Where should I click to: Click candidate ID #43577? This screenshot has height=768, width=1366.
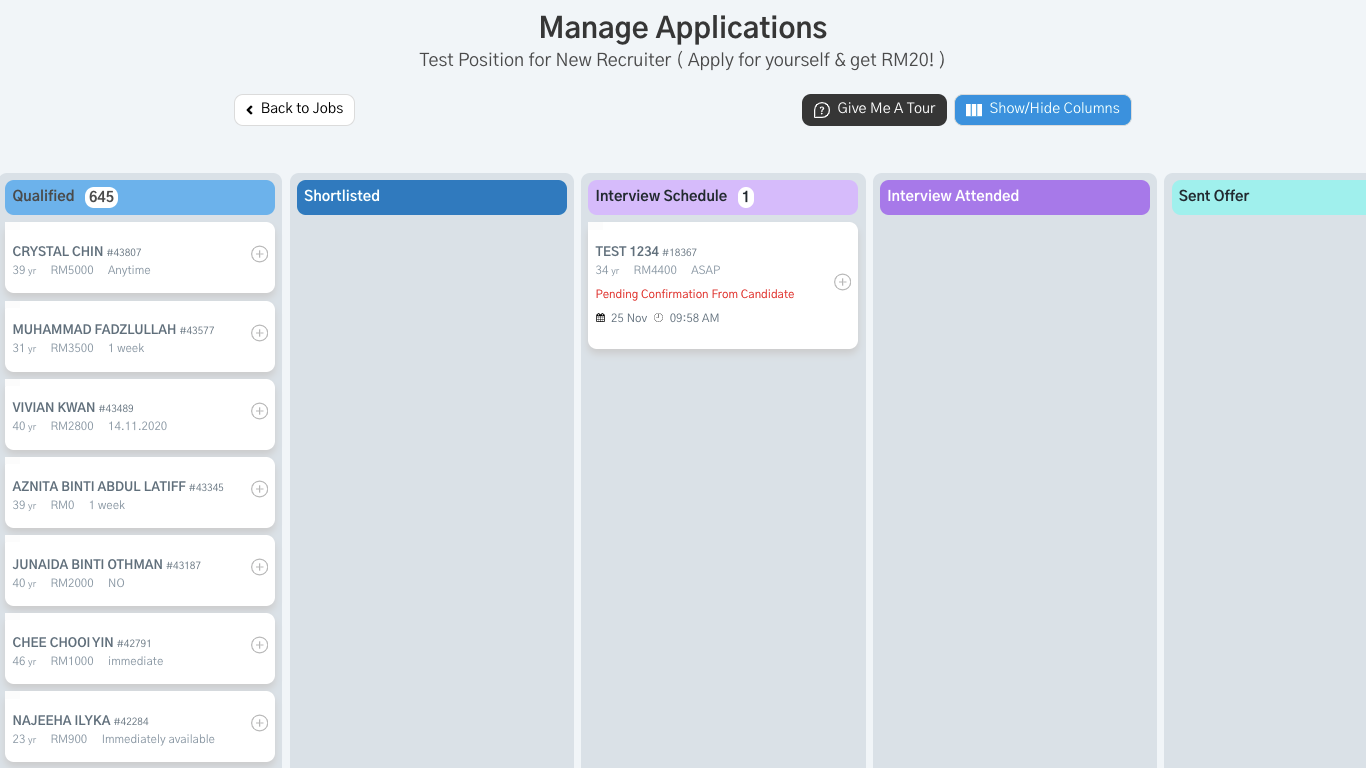click(197, 331)
